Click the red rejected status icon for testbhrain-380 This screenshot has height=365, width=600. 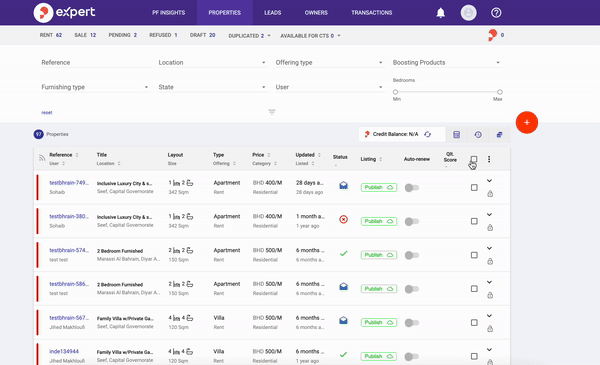(x=344, y=219)
